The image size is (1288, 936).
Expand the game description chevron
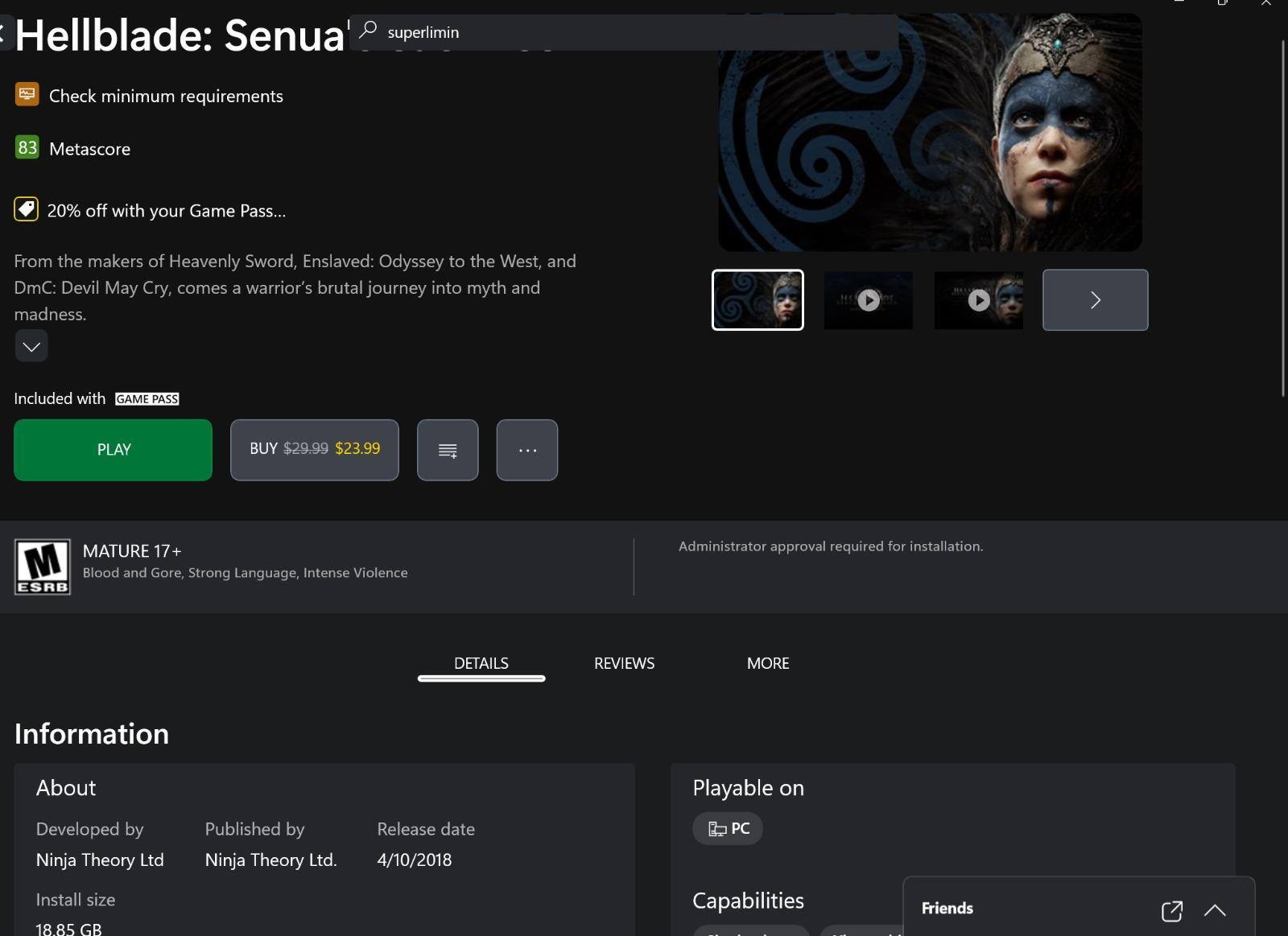31,346
